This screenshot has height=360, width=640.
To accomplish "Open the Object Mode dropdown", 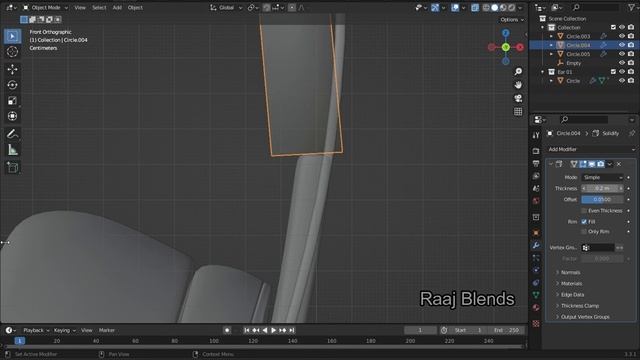I will [x=45, y=7].
